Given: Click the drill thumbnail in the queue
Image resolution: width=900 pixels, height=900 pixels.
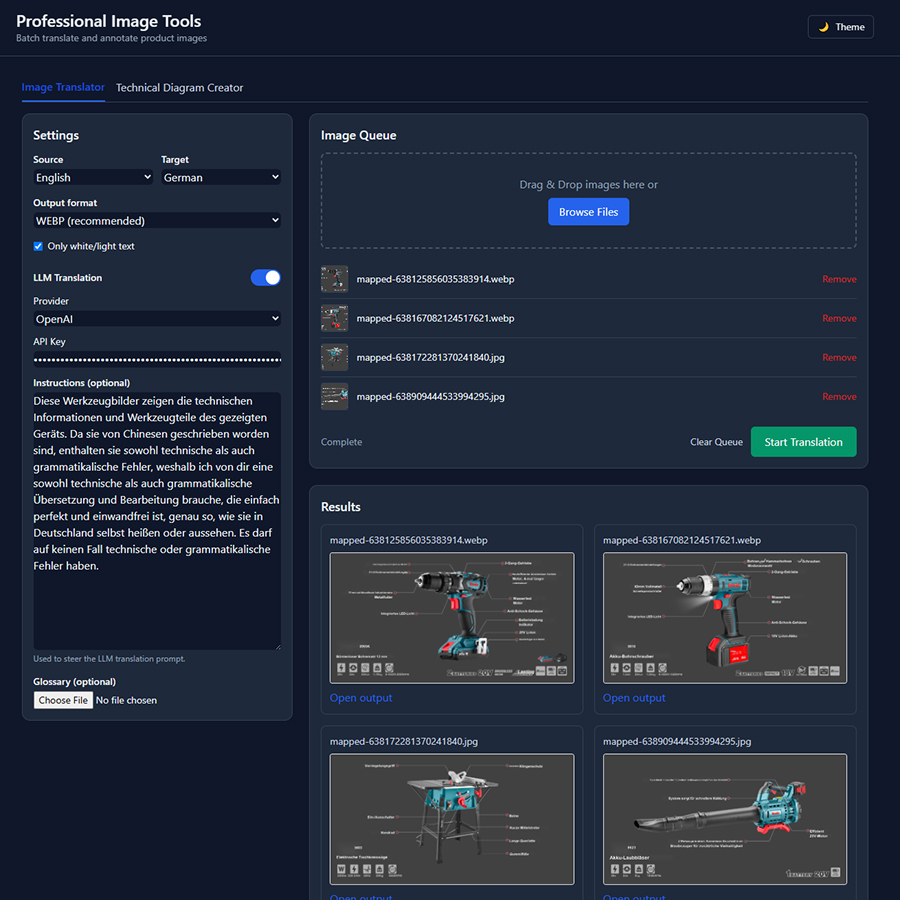Looking at the screenshot, I should [334, 279].
